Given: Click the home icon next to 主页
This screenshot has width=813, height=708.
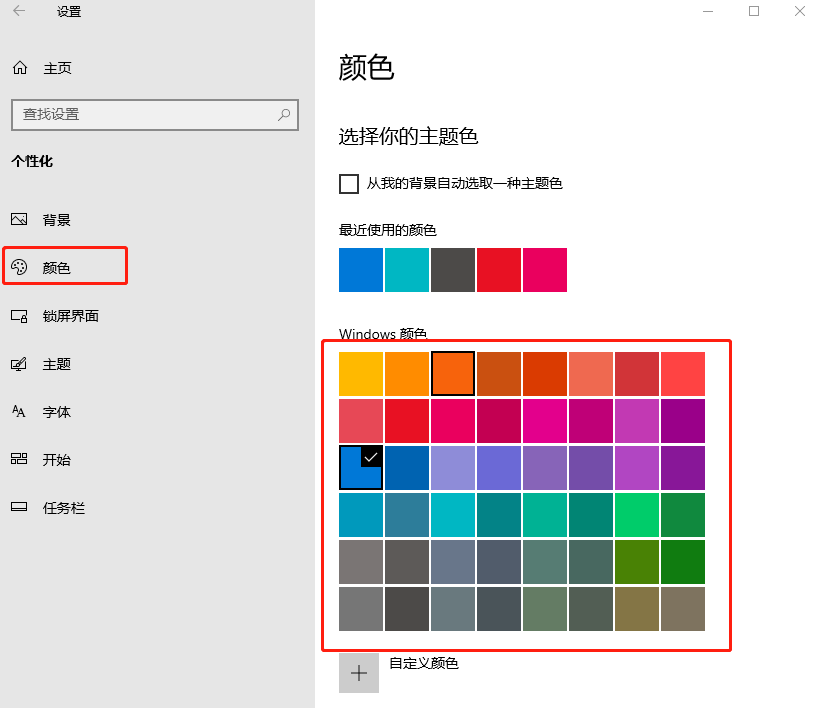Looking at the screenshot, I should pos(20,67).
